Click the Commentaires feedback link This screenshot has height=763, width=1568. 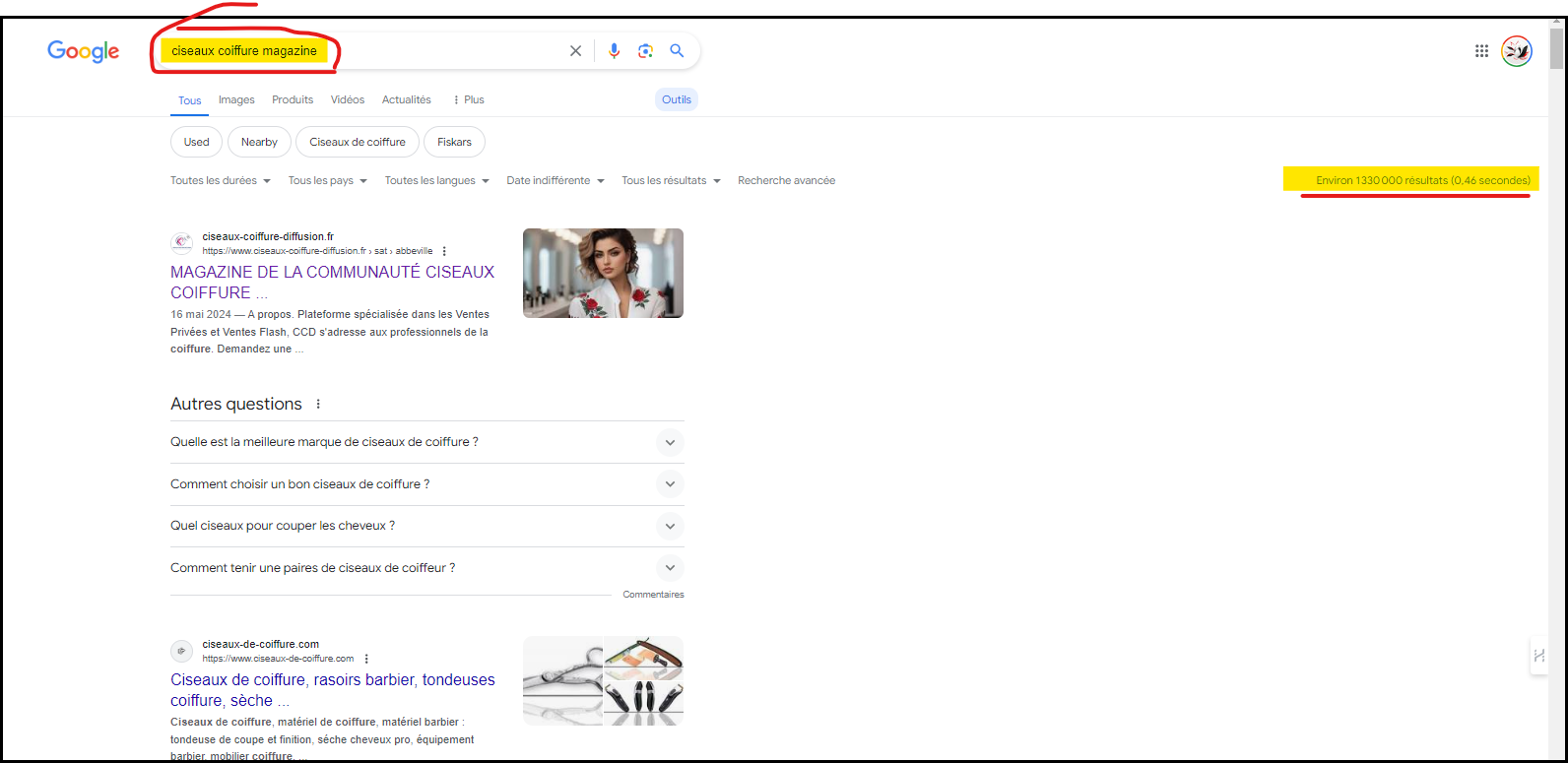pyautogui.click(x=653, y=595)
